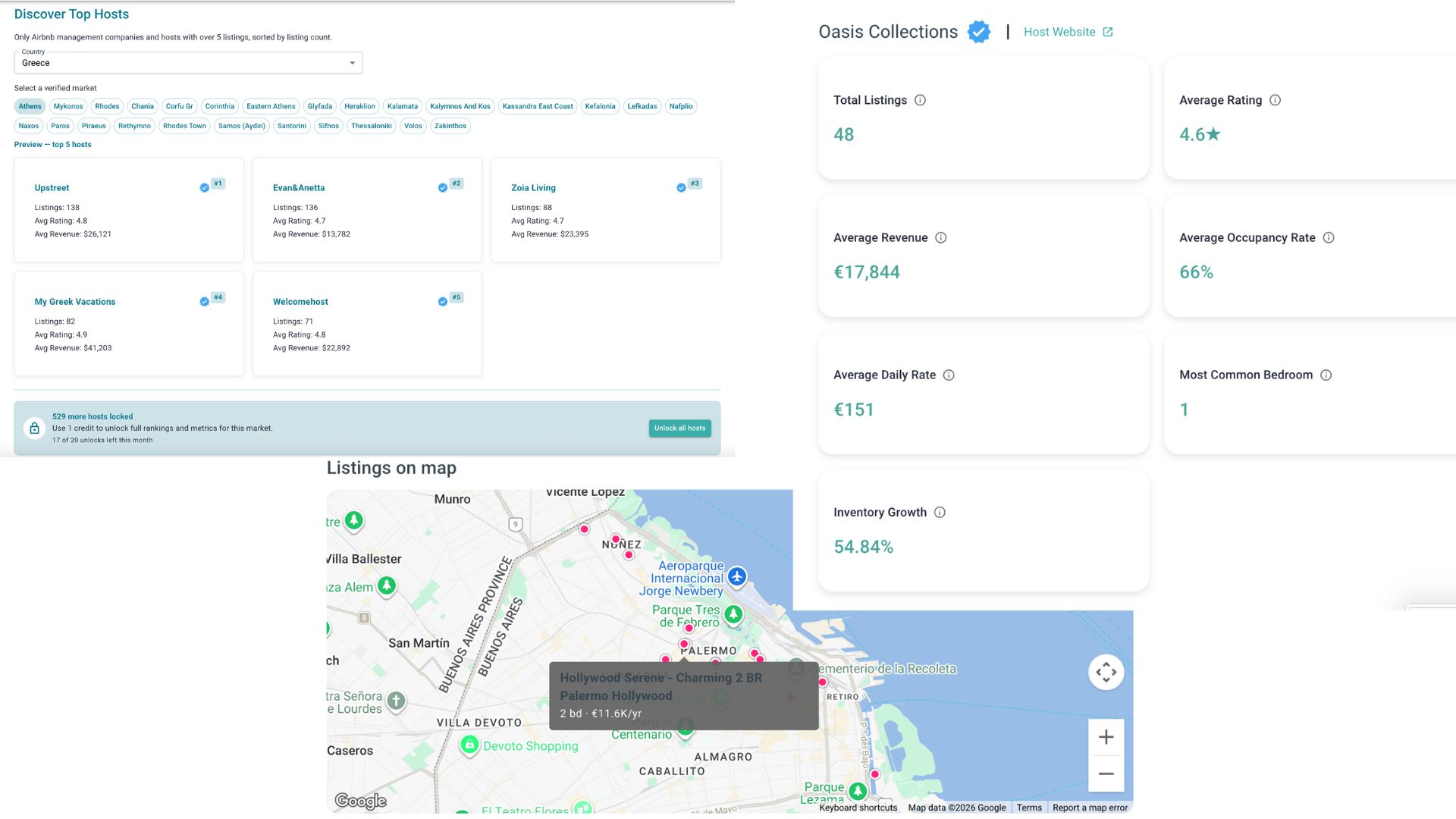This screenshot has height=819, width=1456.
Task: Click Report a map error link
Action: coord(1090,808)
